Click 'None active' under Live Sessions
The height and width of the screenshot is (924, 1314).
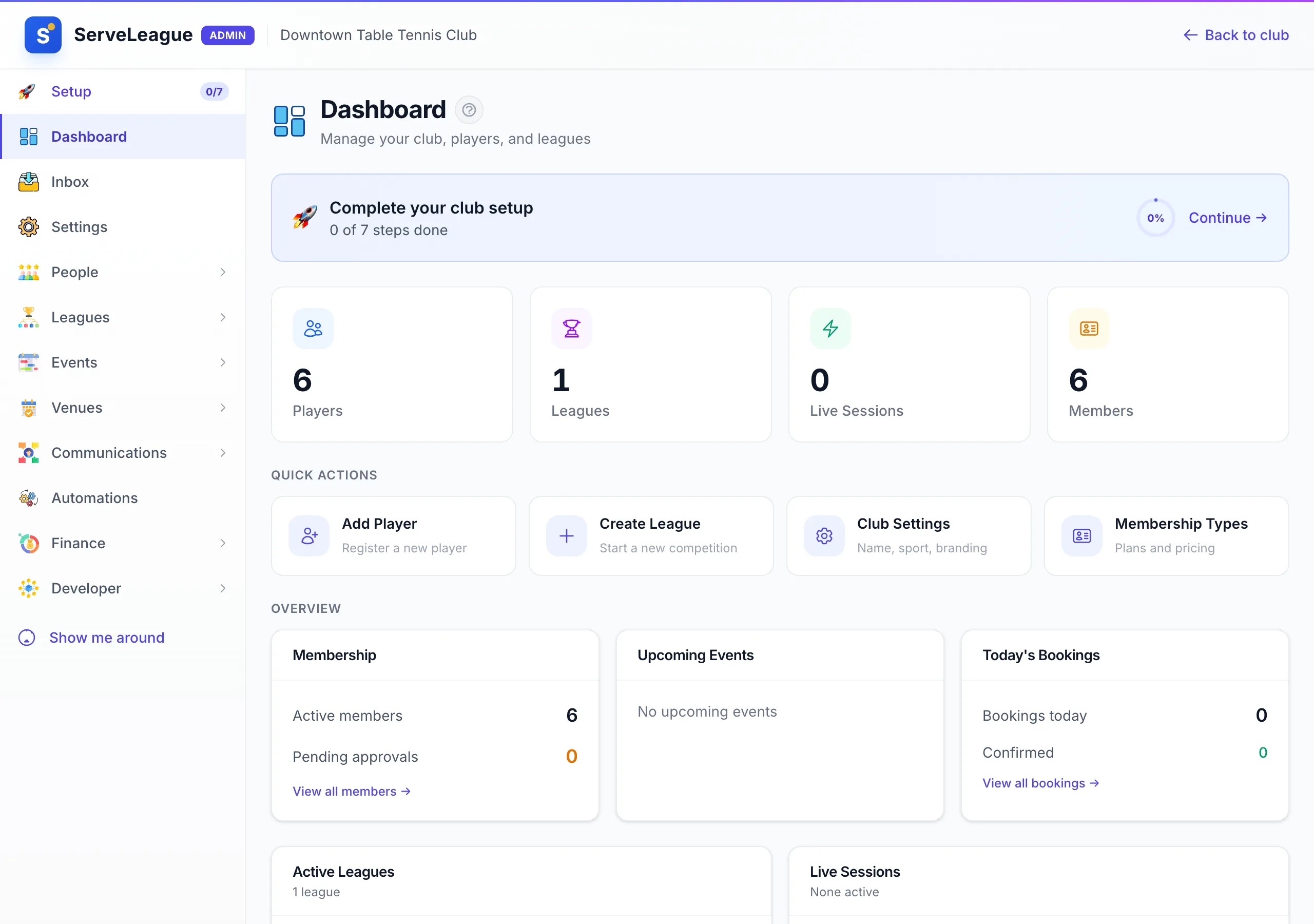(845, 893)
